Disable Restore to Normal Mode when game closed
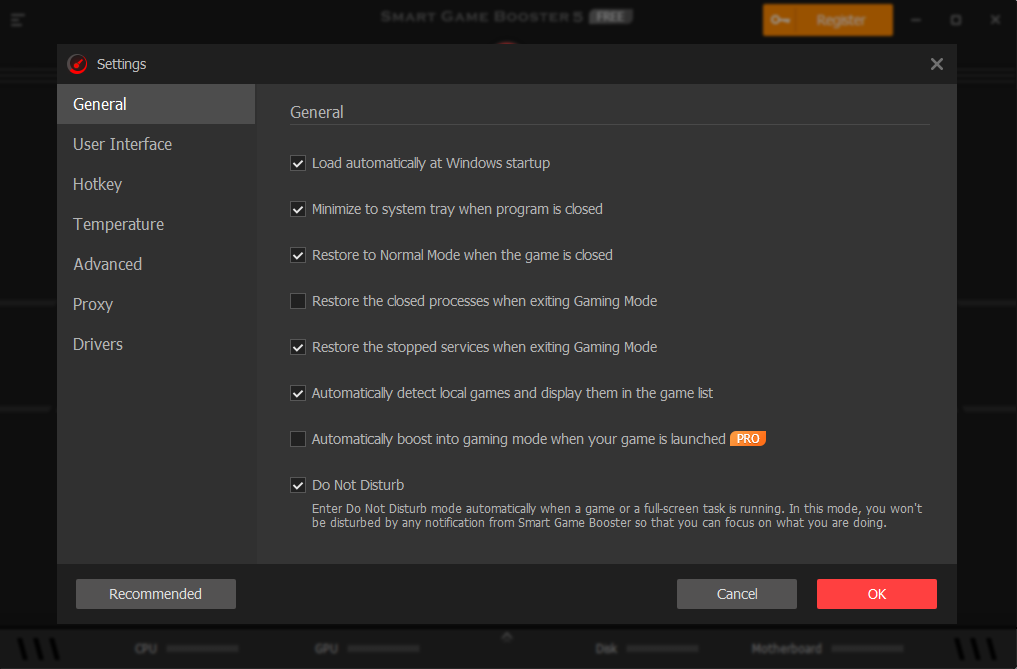Image resolution: width=1017 pixels, height=669 pixels. (x=298, y=256)
